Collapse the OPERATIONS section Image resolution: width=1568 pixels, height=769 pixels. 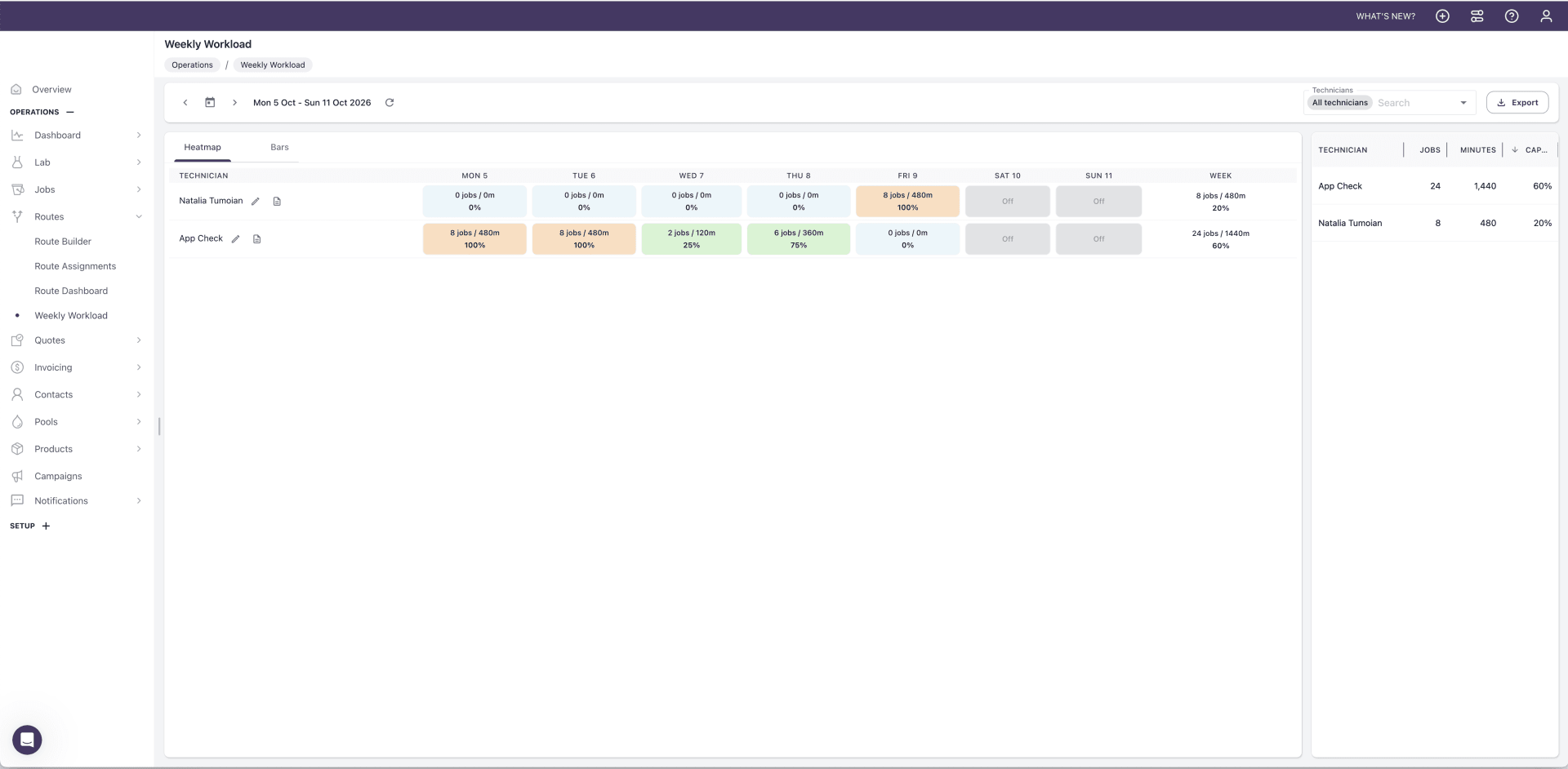[x=70, y=112]
